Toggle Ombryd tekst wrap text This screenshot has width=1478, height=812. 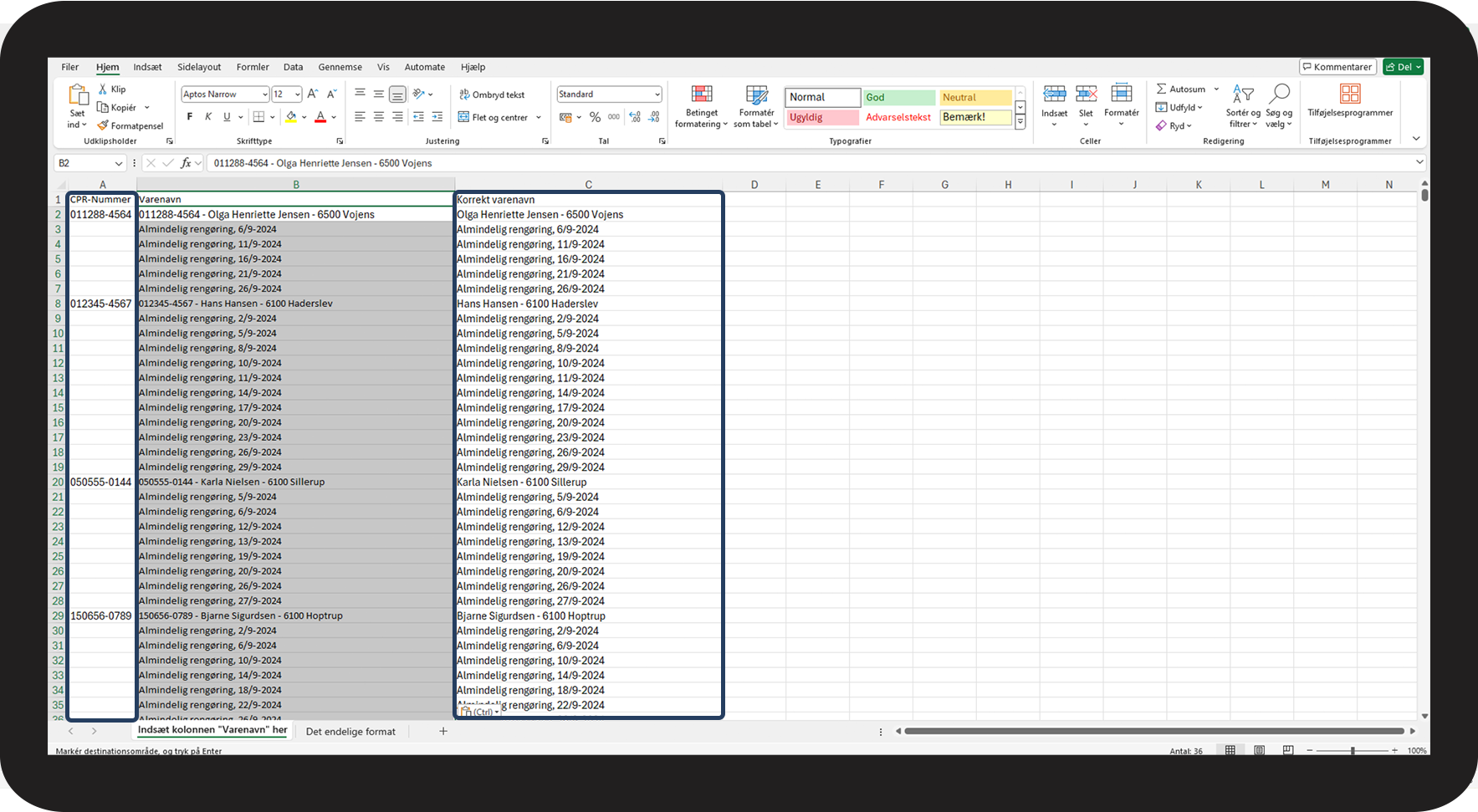pos(492,94)
